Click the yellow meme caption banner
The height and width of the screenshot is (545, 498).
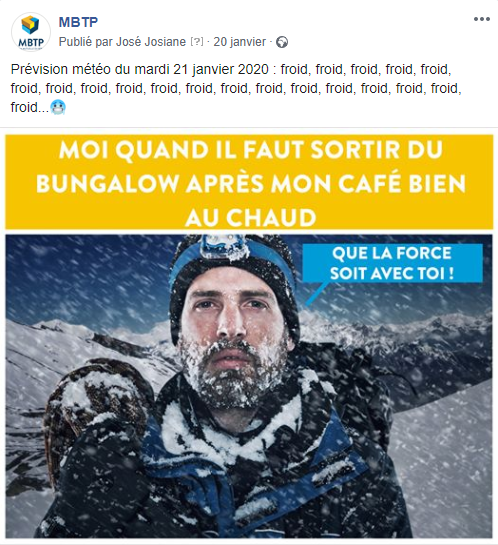click(249, 182)
